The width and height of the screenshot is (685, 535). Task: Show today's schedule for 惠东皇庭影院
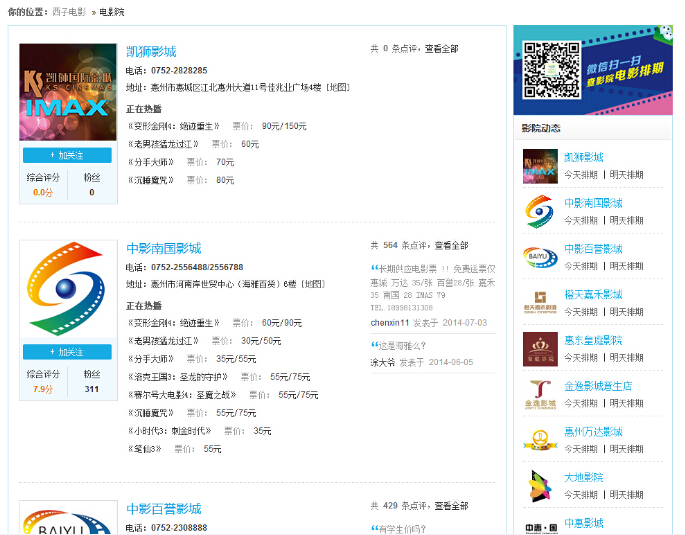click(581, 358)
